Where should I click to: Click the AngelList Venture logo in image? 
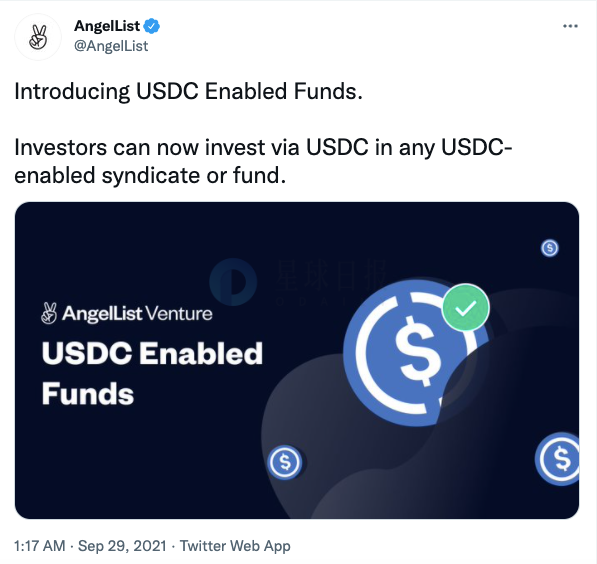(x=126, y=313)
